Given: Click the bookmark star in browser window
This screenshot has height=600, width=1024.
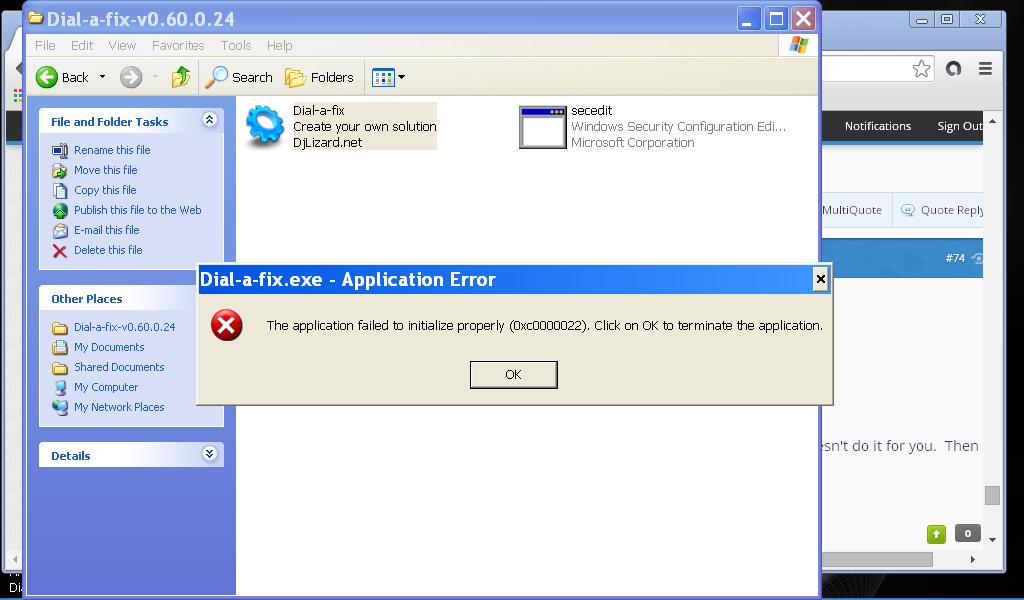Looking at the screenshot, I should (921, 69).
